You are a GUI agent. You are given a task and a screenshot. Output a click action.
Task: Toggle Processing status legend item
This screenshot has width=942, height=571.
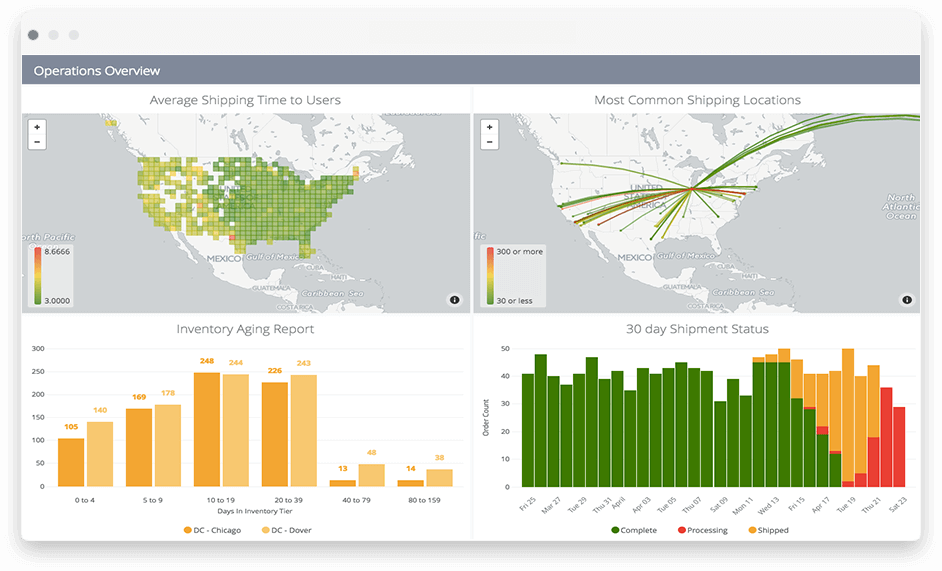coord(702,530)
